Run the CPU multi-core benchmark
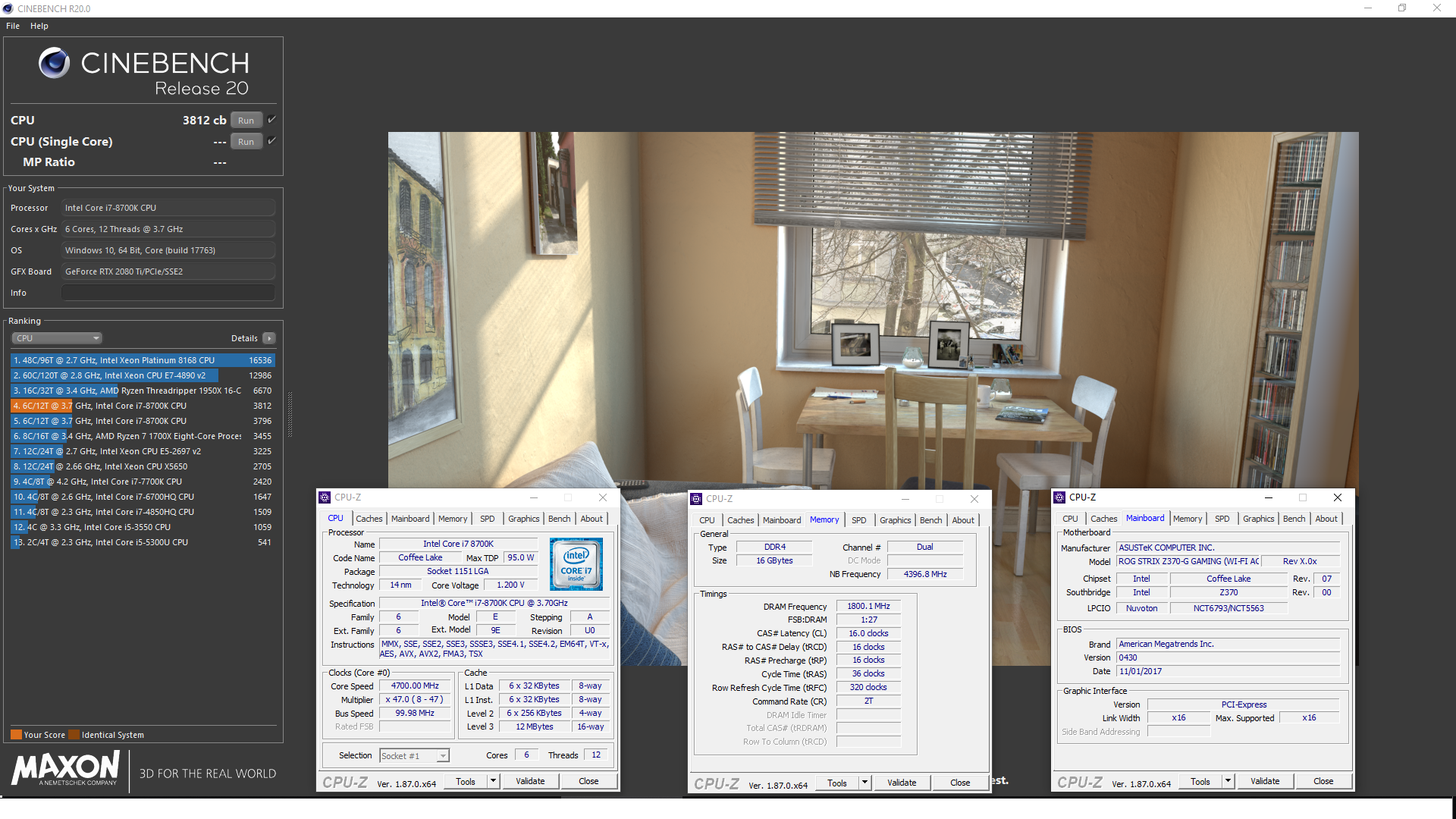The width and height of the screenshot is (1456, 819). (246, 120)
